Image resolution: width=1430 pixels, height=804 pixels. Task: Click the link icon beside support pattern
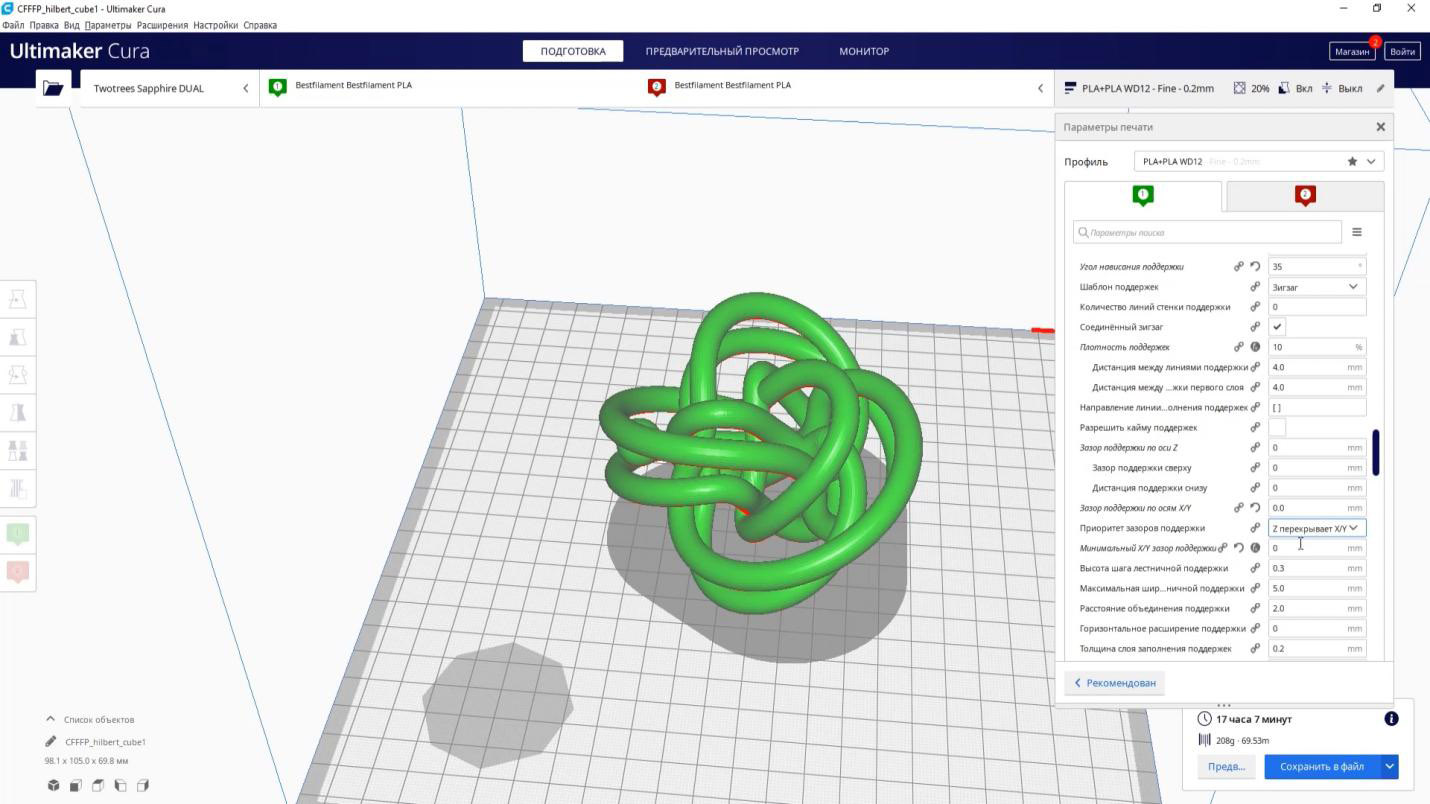coord(1255,287)
